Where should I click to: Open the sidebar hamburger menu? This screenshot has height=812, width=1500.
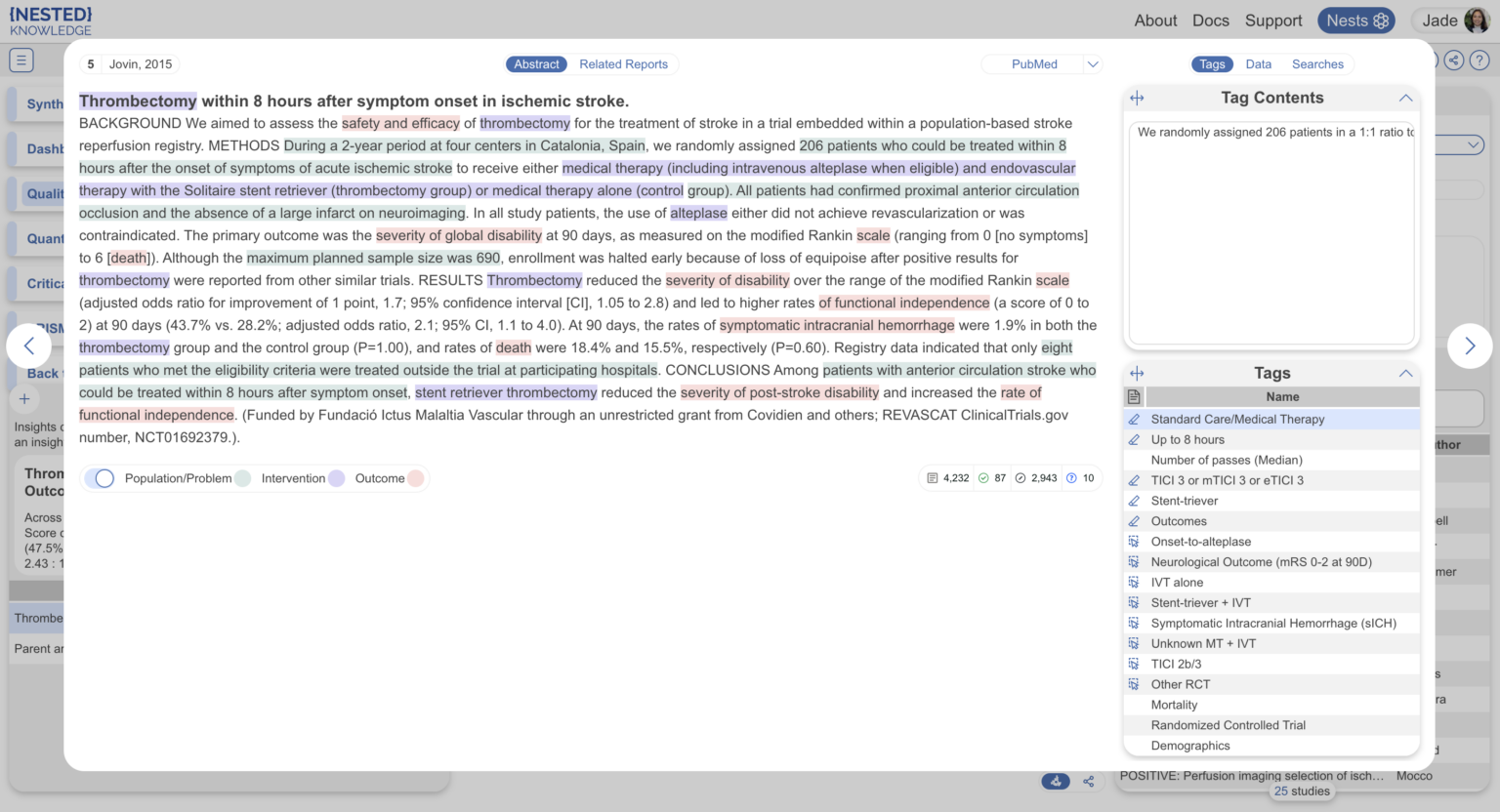[x=21, y=60]
